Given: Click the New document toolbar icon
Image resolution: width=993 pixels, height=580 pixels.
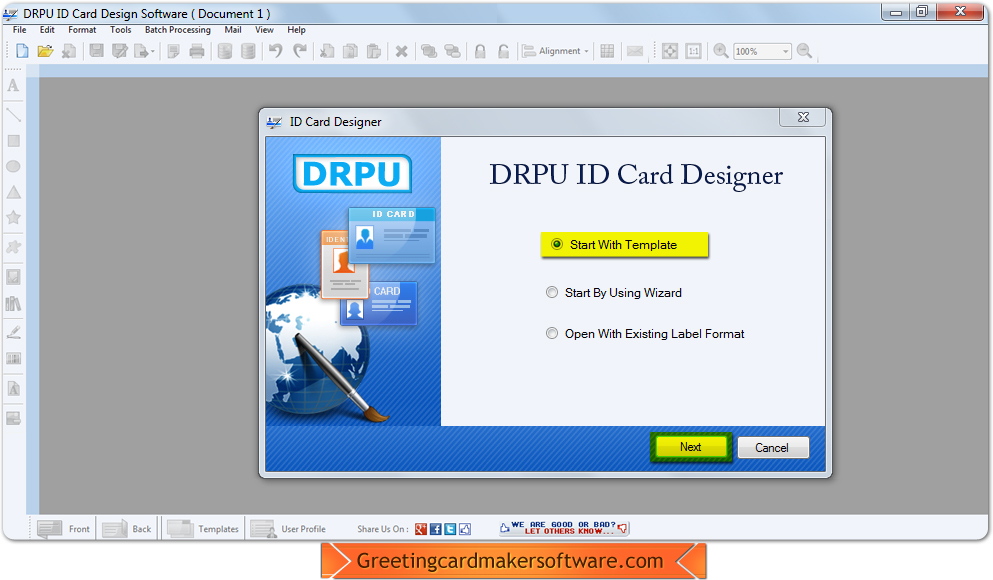Looking at the screenshot, I should click(22, 51).
